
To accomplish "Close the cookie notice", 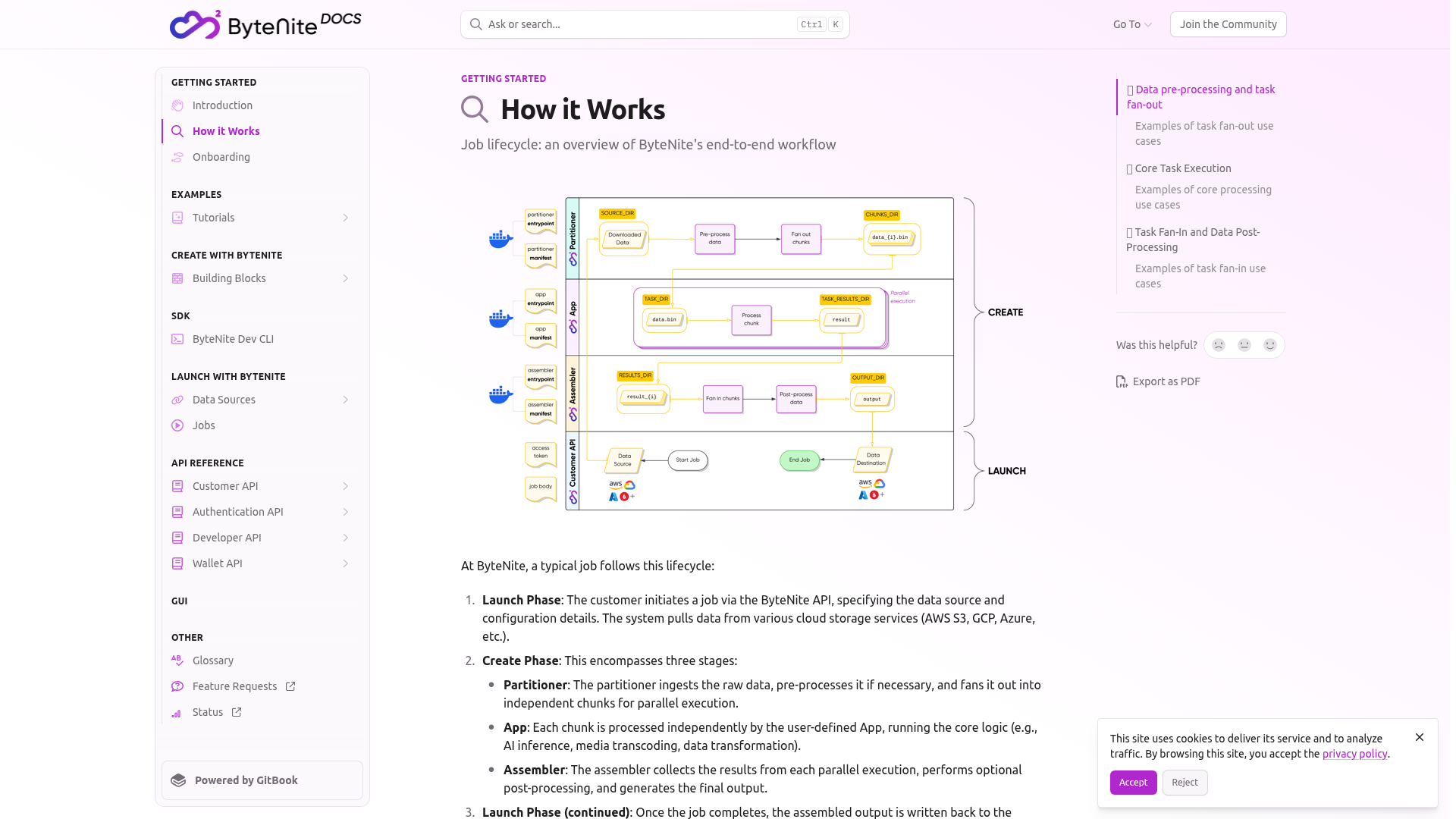I will click(1420, 737).
